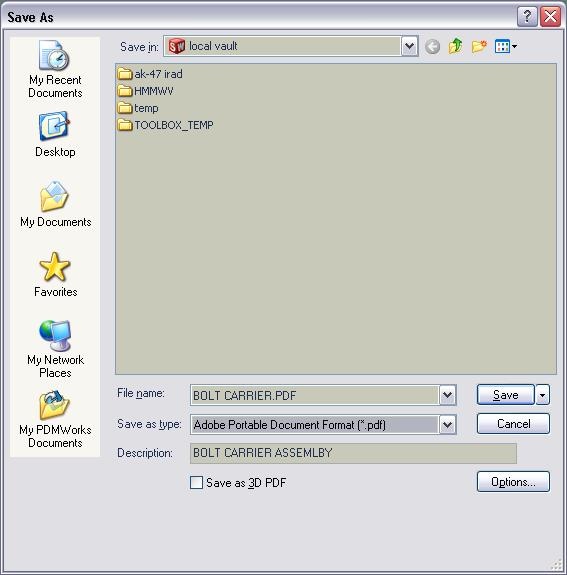Open the Views menu icon
The width and height of the screenshot is (567, 575).
506,46
